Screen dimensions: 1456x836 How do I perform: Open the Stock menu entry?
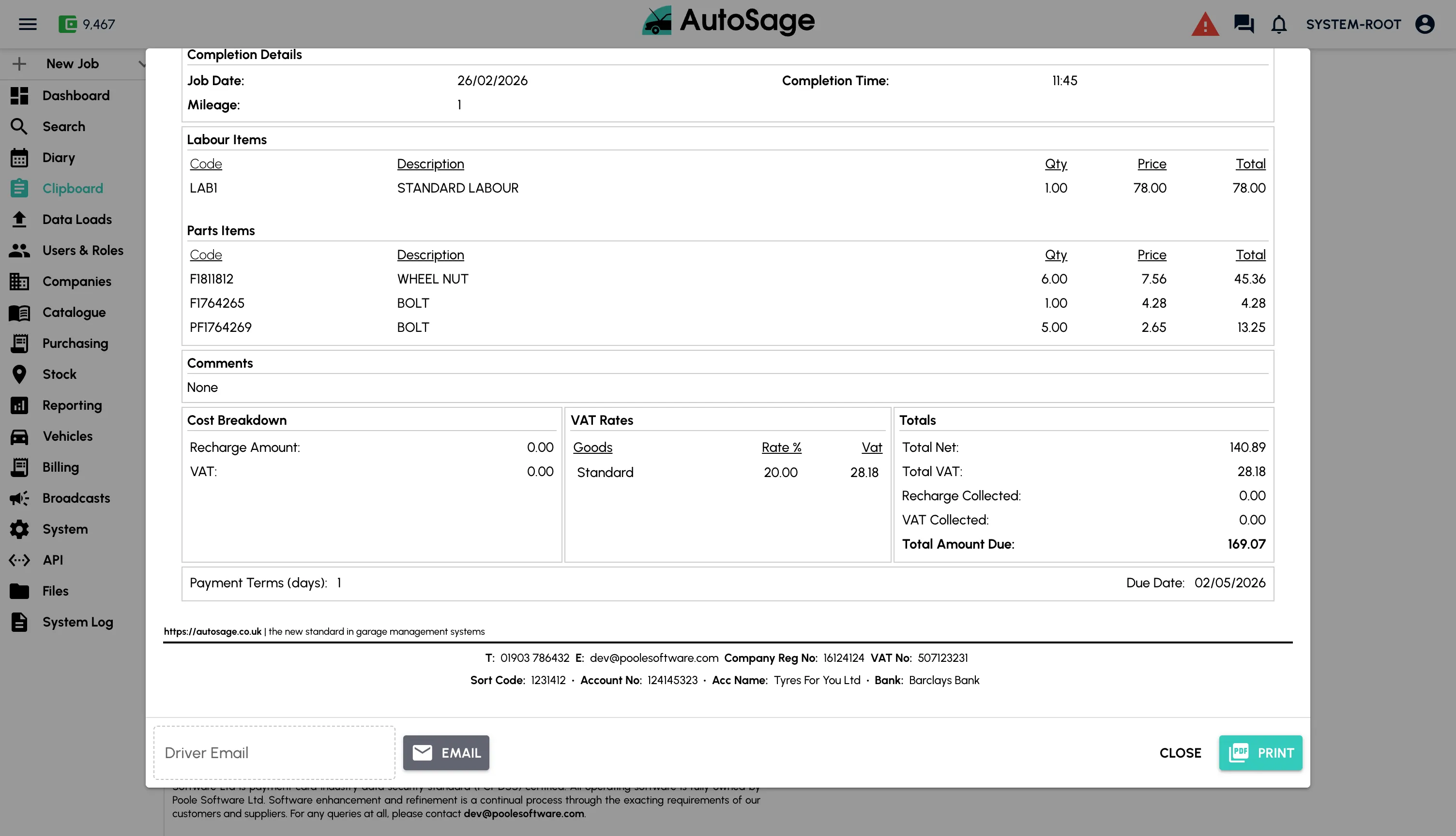59,374
